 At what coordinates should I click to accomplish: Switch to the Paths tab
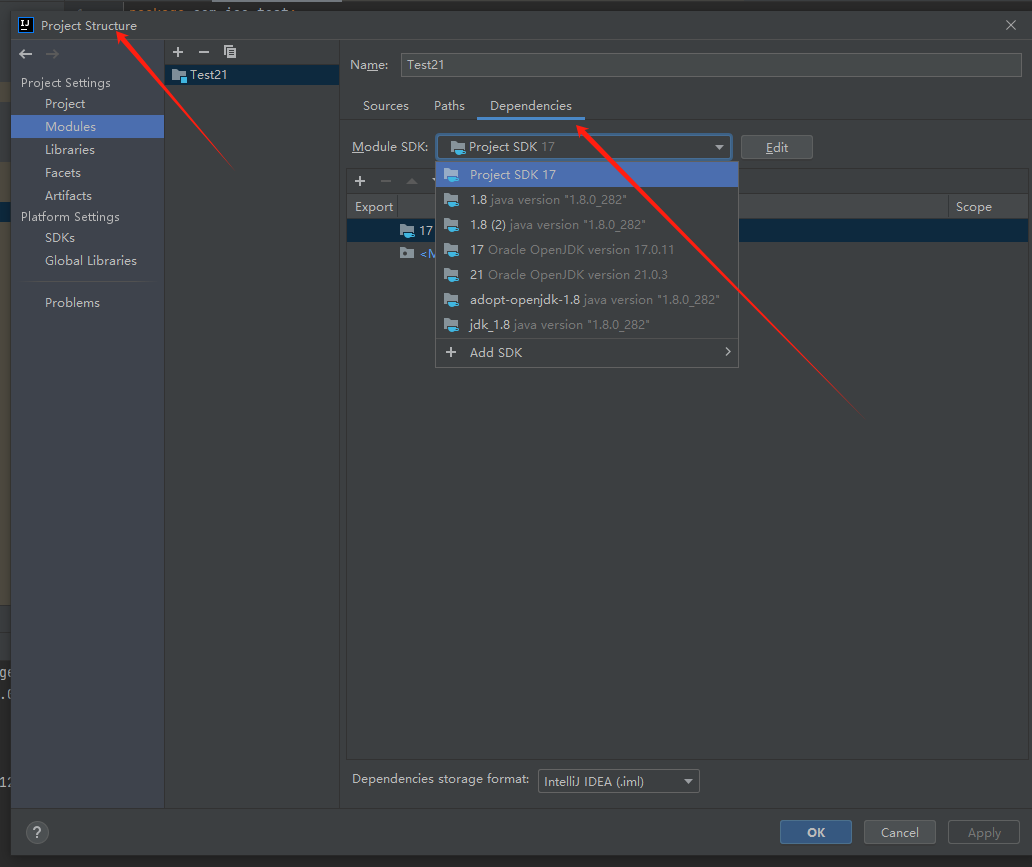coord(449,106)
